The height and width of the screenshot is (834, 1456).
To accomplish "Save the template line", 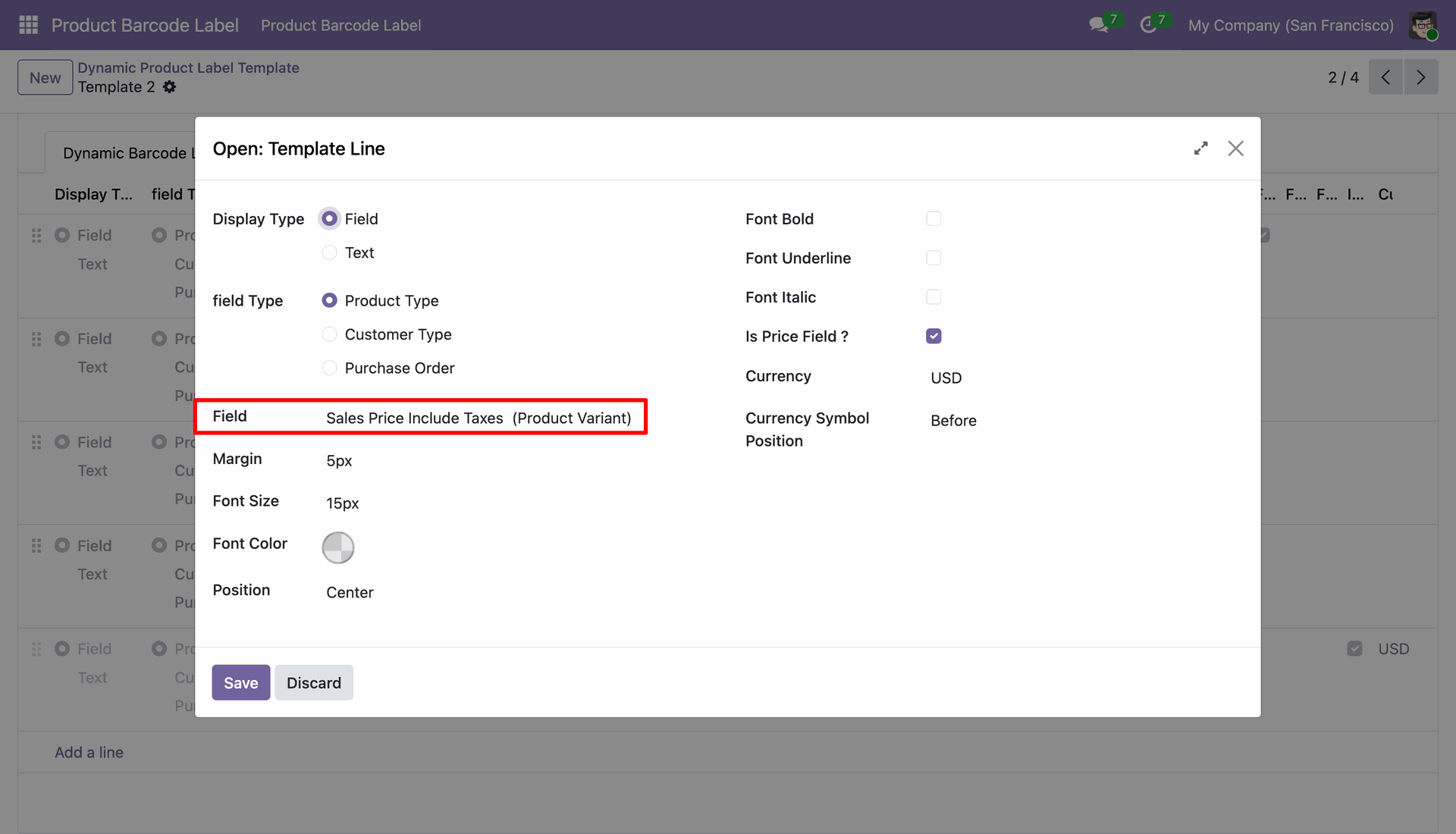I will click(x=241, y=682).
